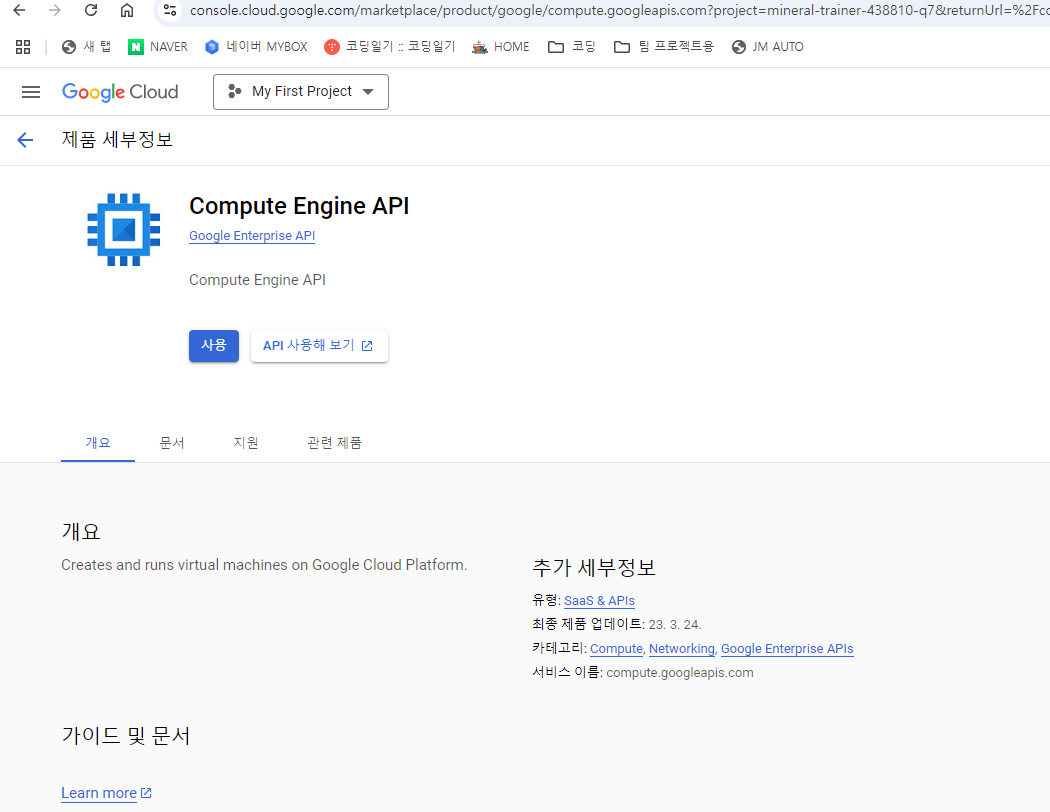The image size is (1050, 812).
Task: Go to browser home icon
Action: pos(127,10)
